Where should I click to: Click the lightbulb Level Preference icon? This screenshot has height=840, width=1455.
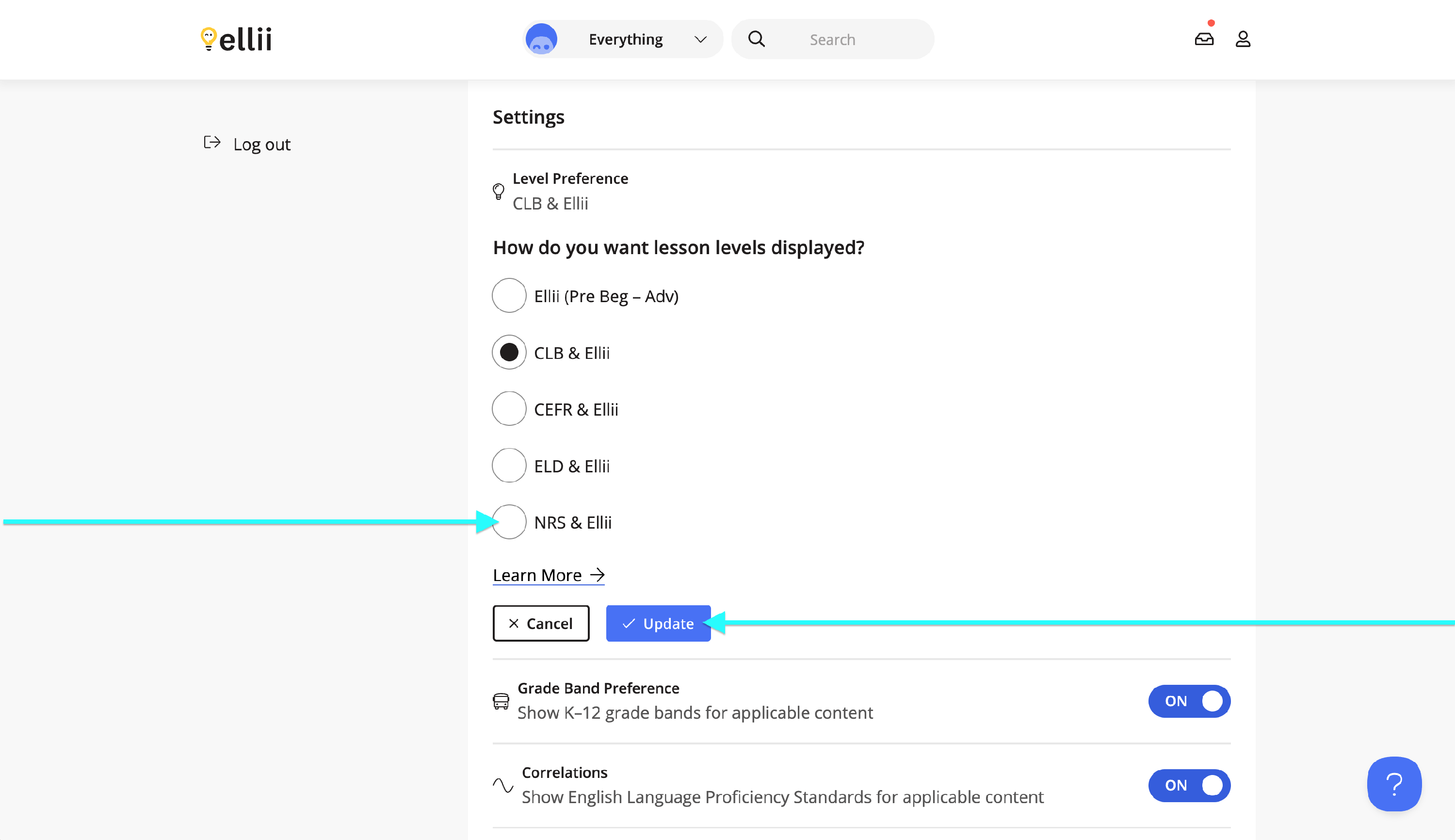pyautogui.click(x=499, y=191)
